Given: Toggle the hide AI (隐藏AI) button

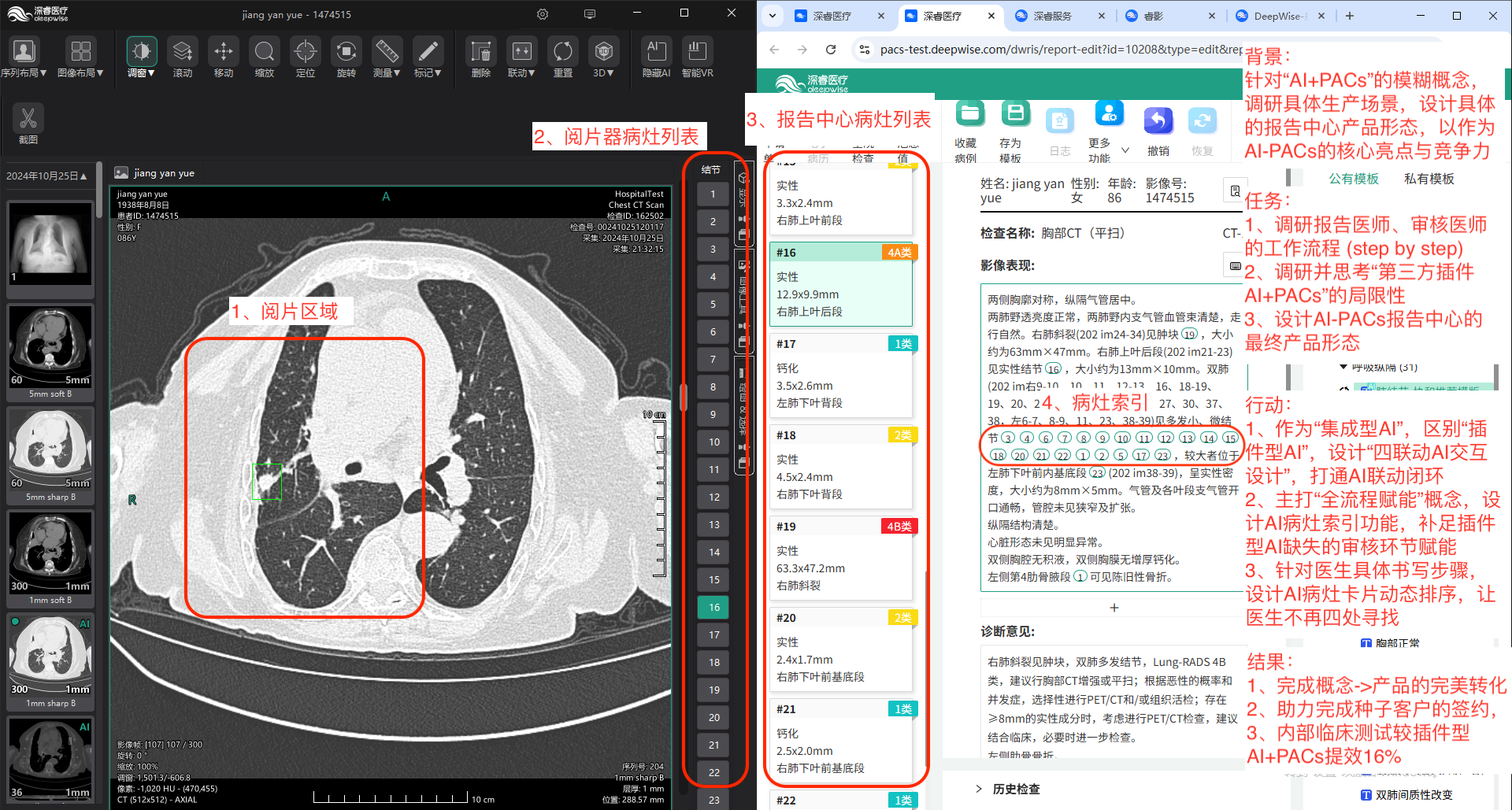Looking at the screenshot, I should coord(656,57).
